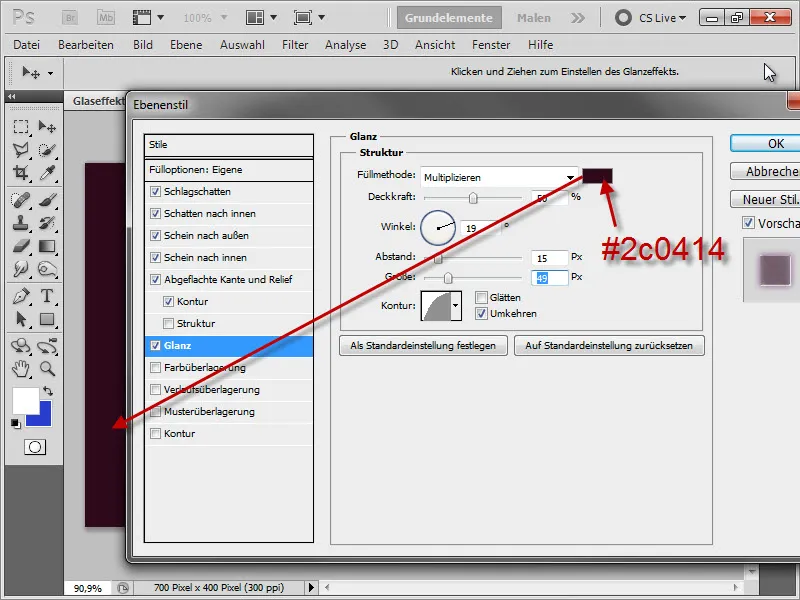The image size is (800, 600).
Task: Click Als Standardeinstellung festlegen button
Action: pos(423,345)
